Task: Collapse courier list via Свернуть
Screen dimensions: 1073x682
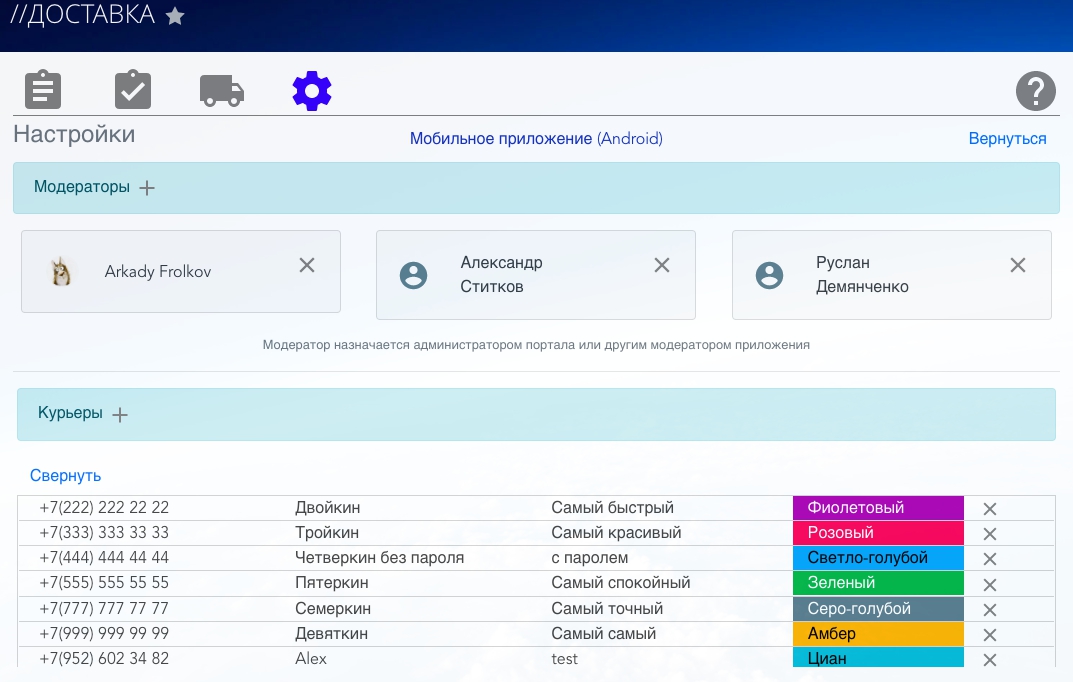Action: pyautogui.click(x=65, y=476)
